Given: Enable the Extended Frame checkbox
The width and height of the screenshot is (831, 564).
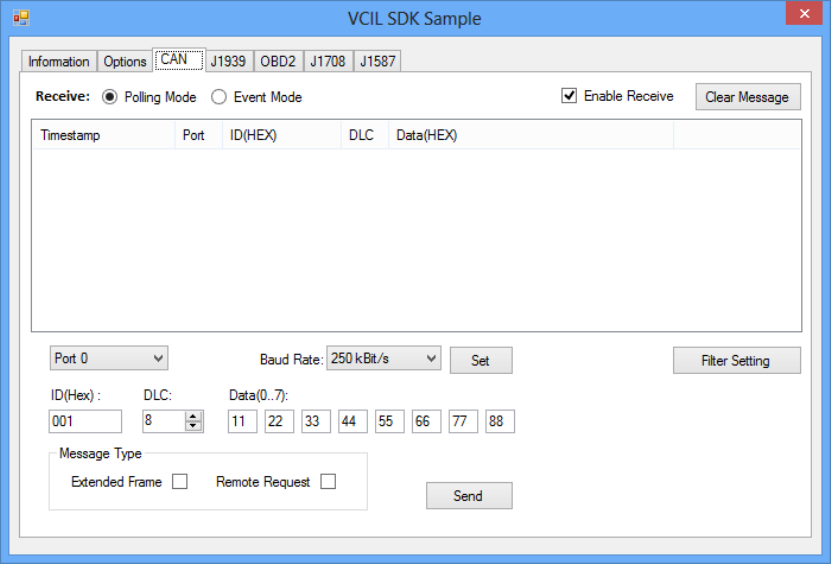Looking at the screenshot, I should [x=180, y=481].
